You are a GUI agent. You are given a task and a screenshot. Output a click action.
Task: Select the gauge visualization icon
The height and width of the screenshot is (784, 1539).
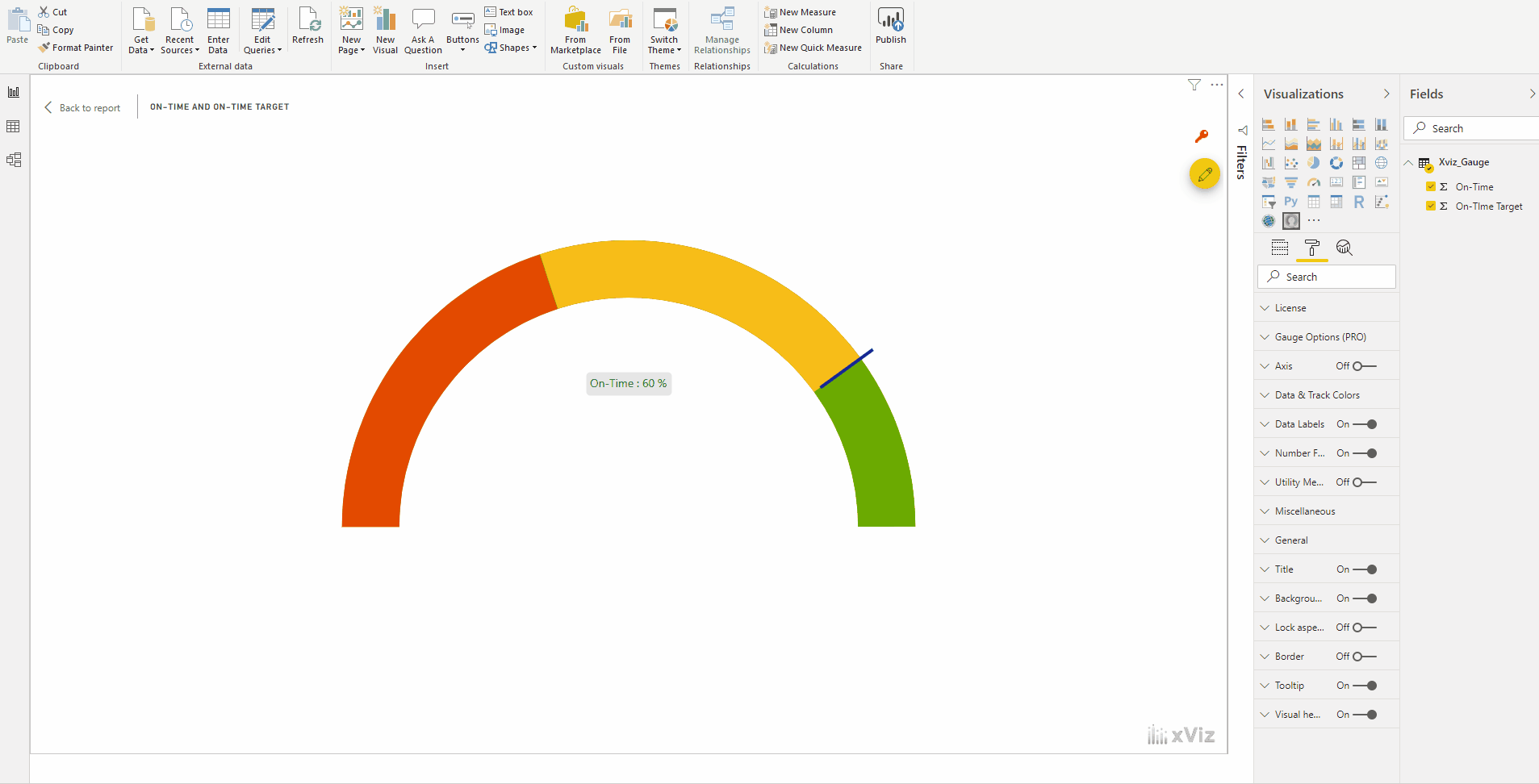[1313, 182]
